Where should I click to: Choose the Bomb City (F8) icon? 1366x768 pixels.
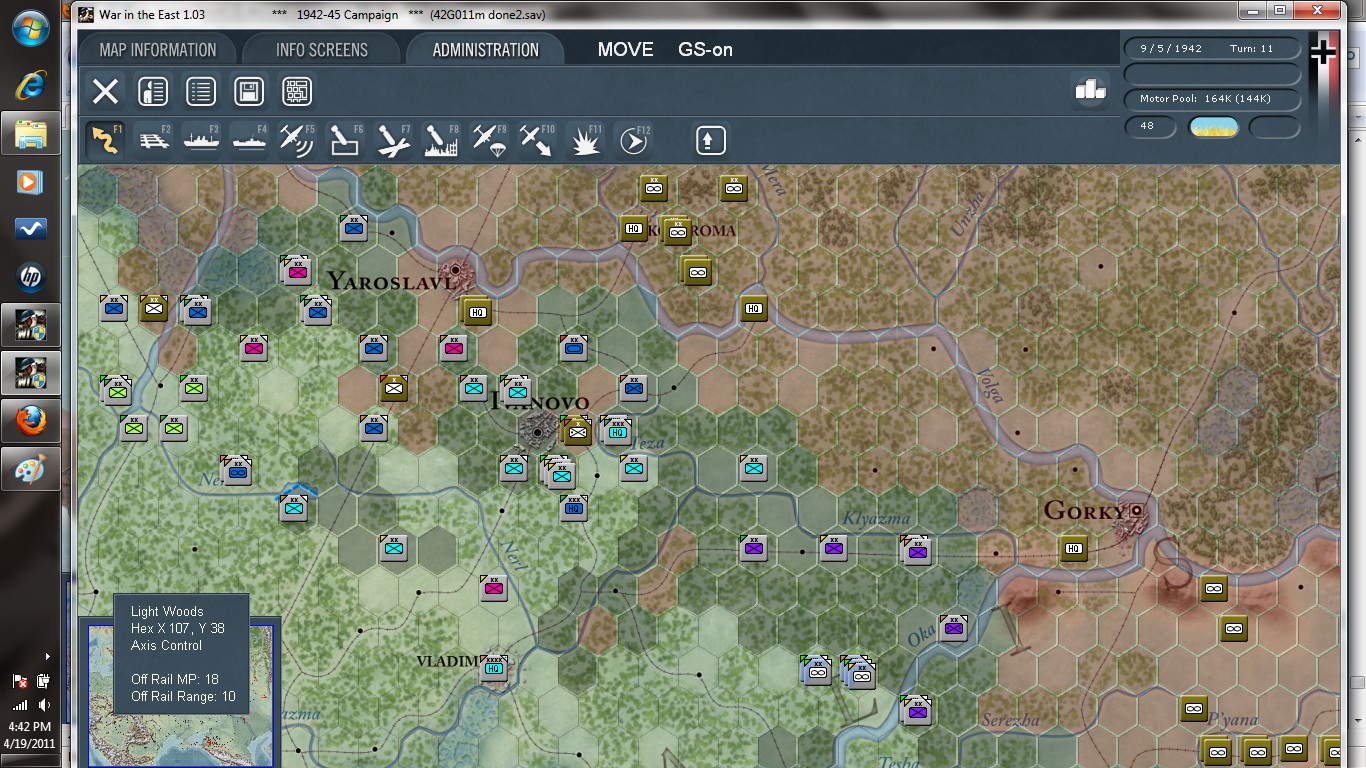tap(441, 140)
